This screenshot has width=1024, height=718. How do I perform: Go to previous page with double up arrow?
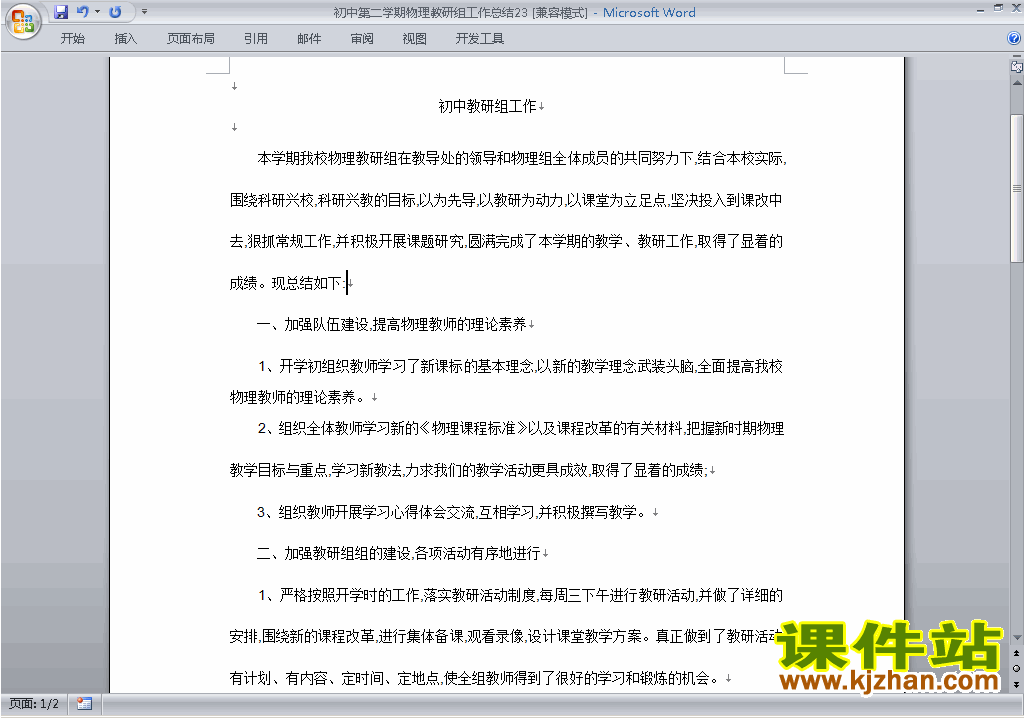point(1016,653)
